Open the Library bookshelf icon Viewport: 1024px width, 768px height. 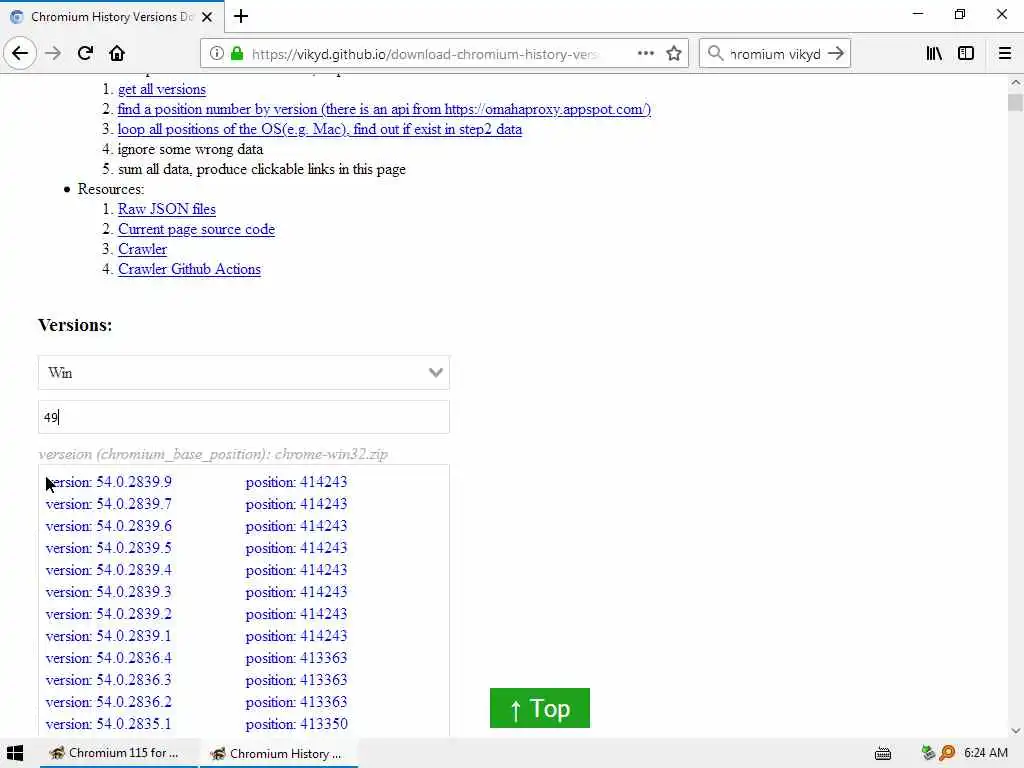coord(934,54)
